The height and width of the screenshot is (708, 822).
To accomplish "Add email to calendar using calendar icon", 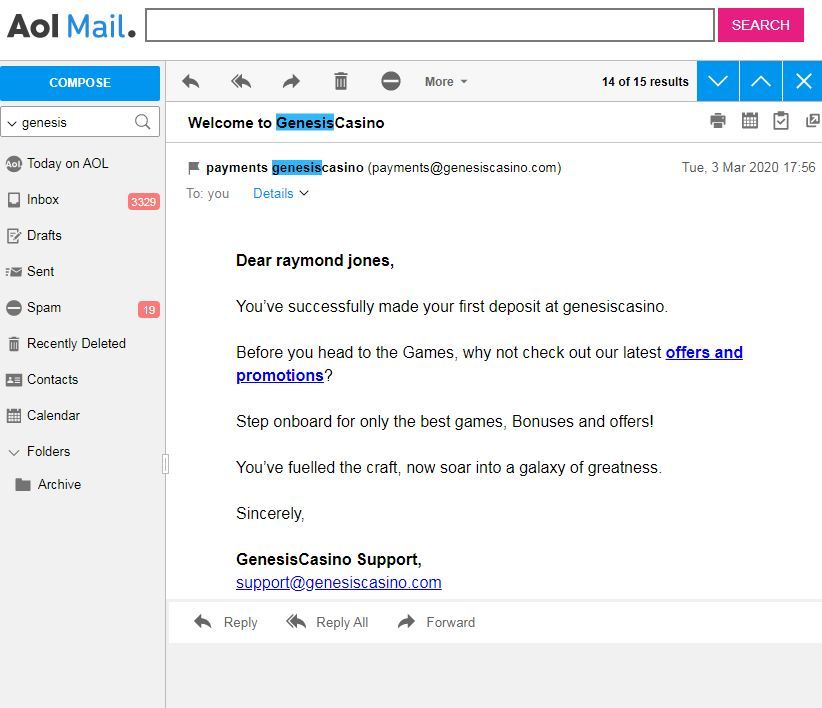I will click(x=750, y=121).
